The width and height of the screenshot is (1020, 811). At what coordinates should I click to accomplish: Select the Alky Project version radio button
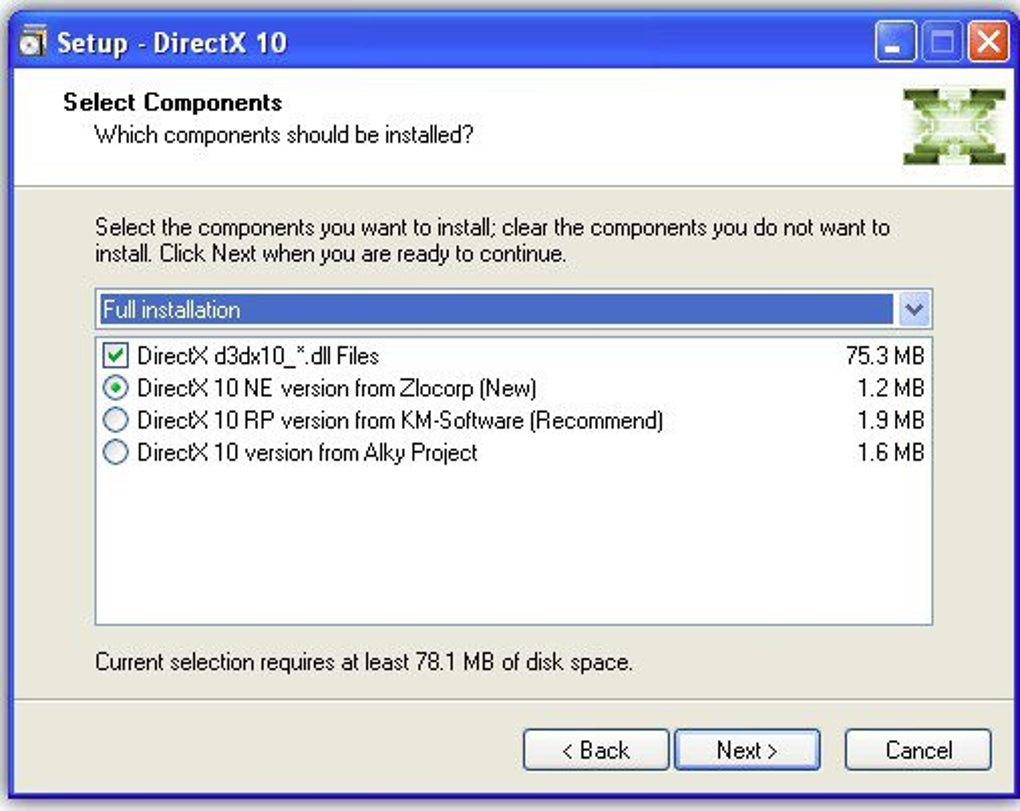(x=116, y=452)
